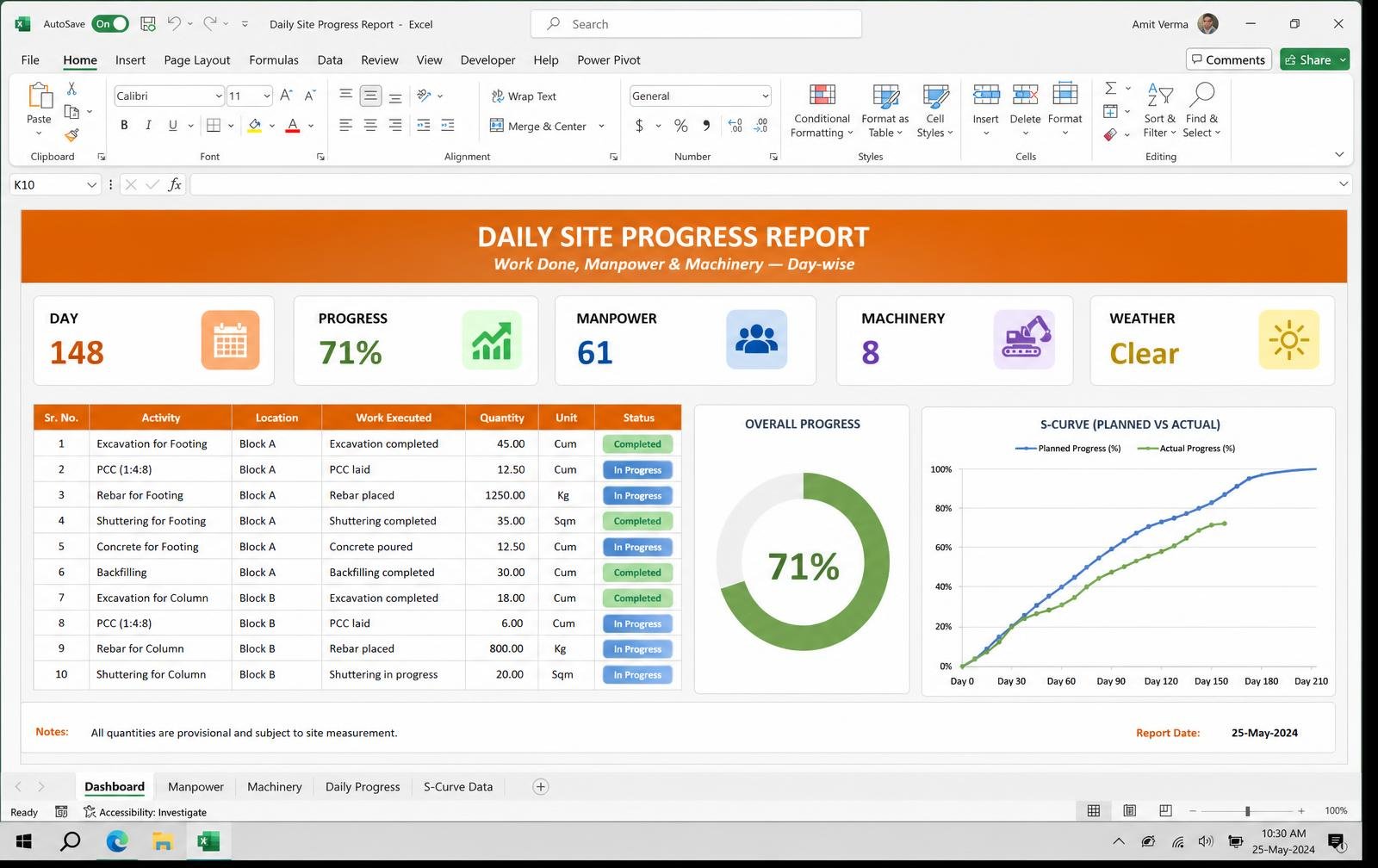Click Accessibility: Investigate in status bar

pos(145,812)
